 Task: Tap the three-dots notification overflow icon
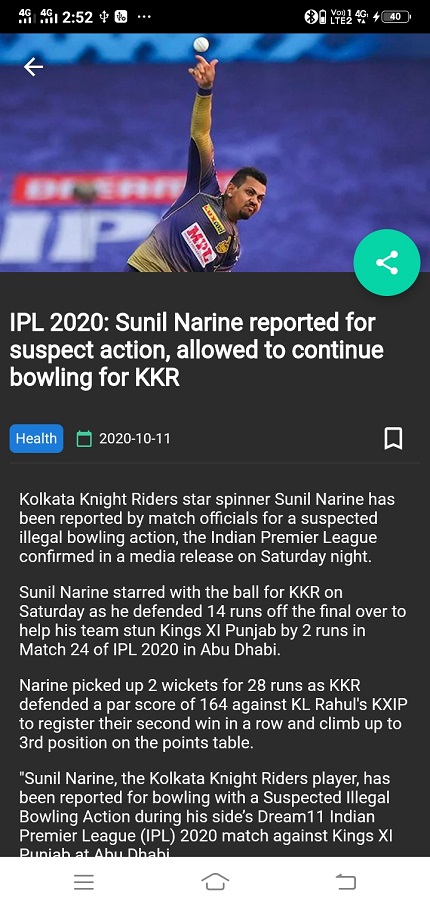(144, 17)
